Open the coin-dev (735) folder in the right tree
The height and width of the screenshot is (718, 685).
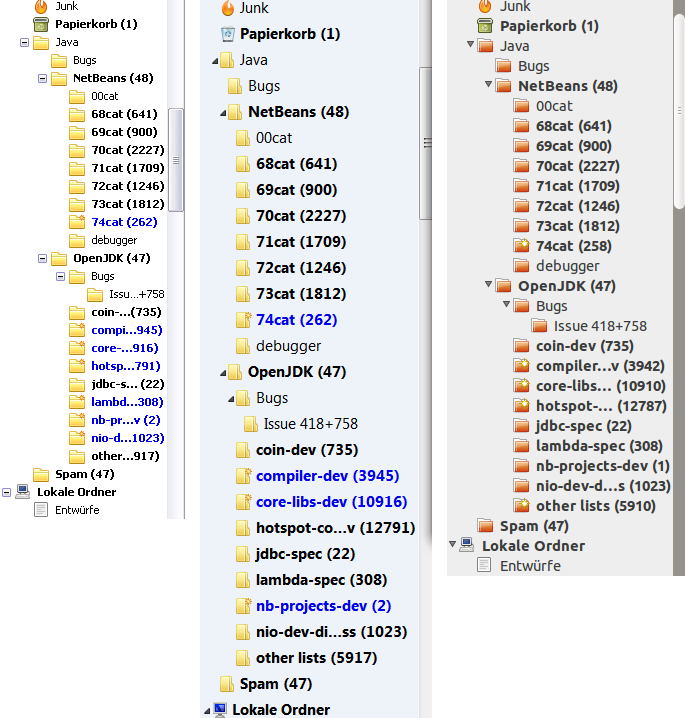tap(585, 346)
